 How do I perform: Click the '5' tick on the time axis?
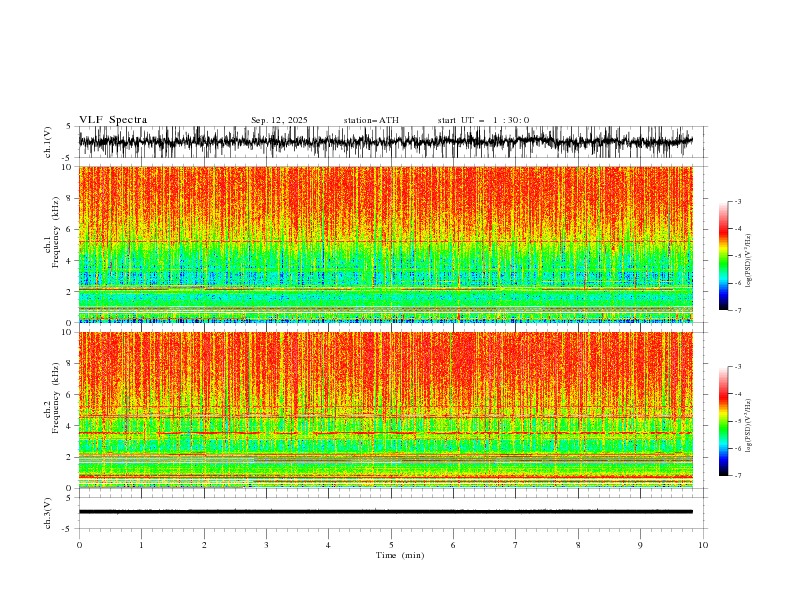pyautogui.click(x=391, y=545)
